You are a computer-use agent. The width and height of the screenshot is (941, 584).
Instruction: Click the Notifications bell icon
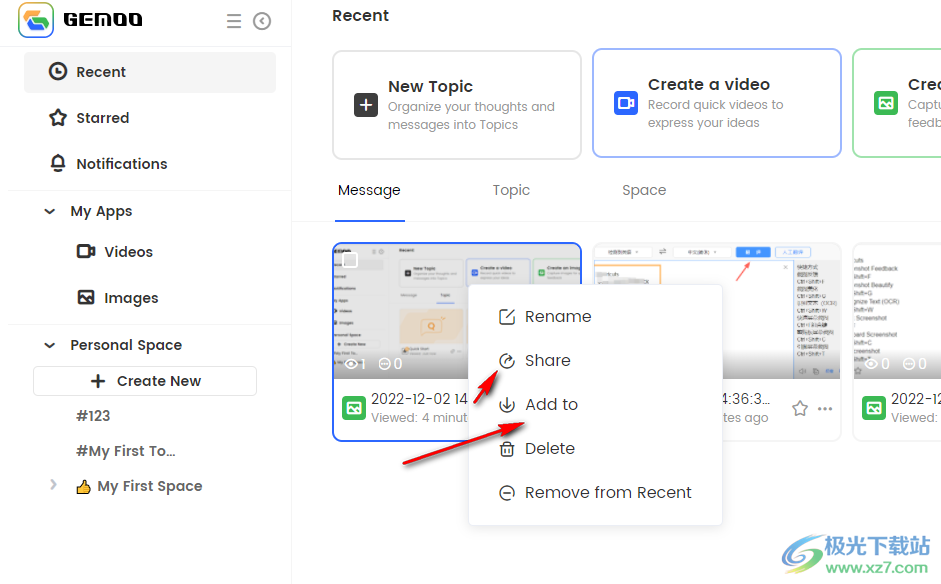tap(58, 163)
